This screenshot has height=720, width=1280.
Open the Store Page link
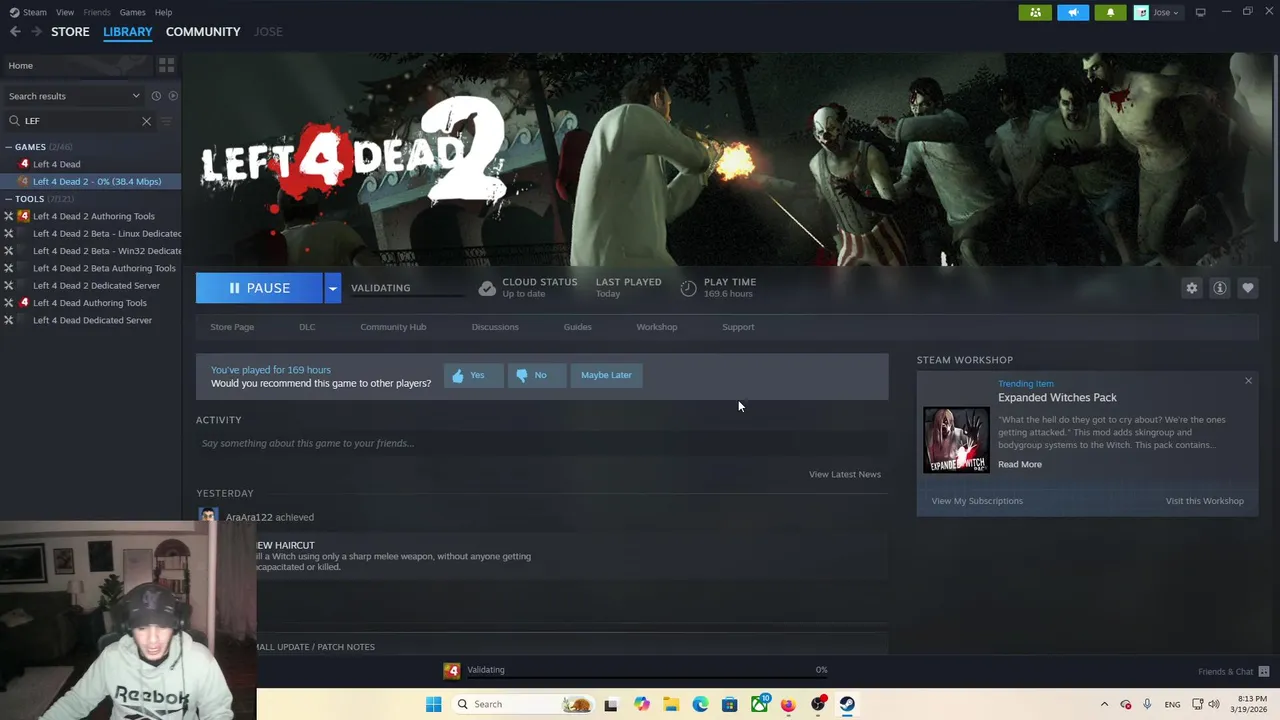coord(232,327)
